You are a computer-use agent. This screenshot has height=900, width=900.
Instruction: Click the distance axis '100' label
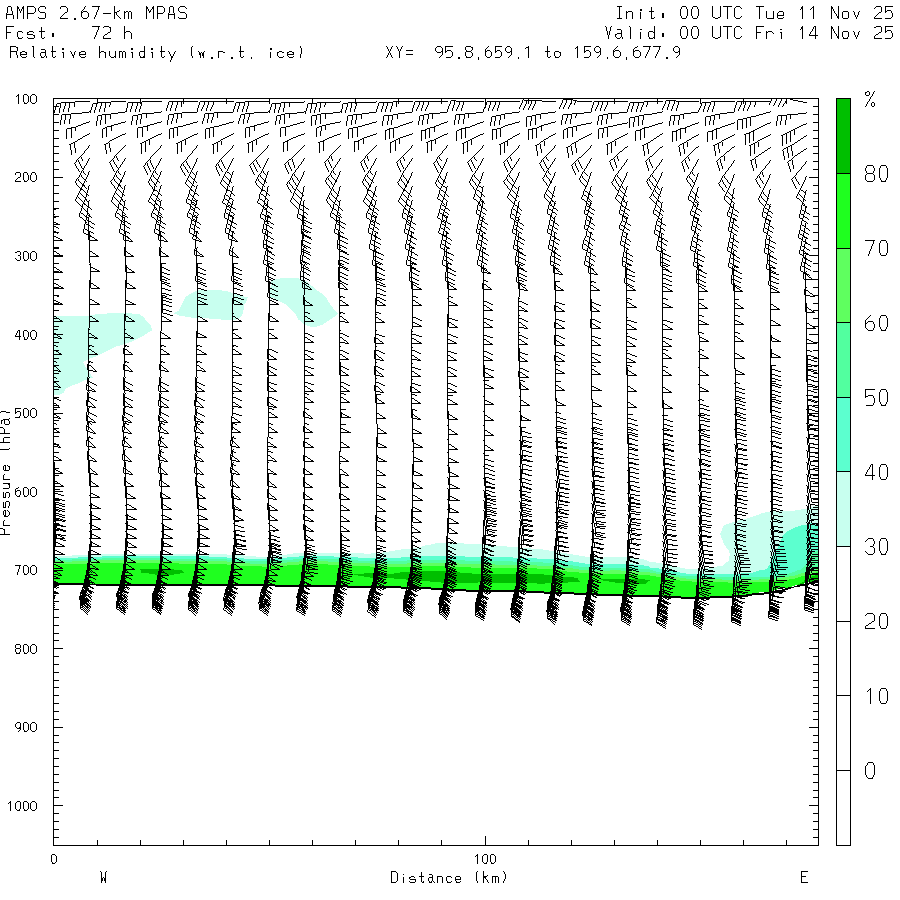click(x=485, y=859)
